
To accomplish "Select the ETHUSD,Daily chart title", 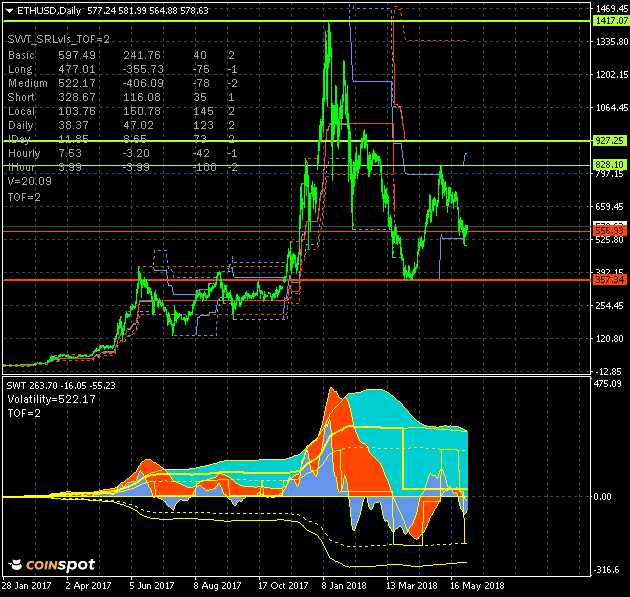I will coord(51,10).
